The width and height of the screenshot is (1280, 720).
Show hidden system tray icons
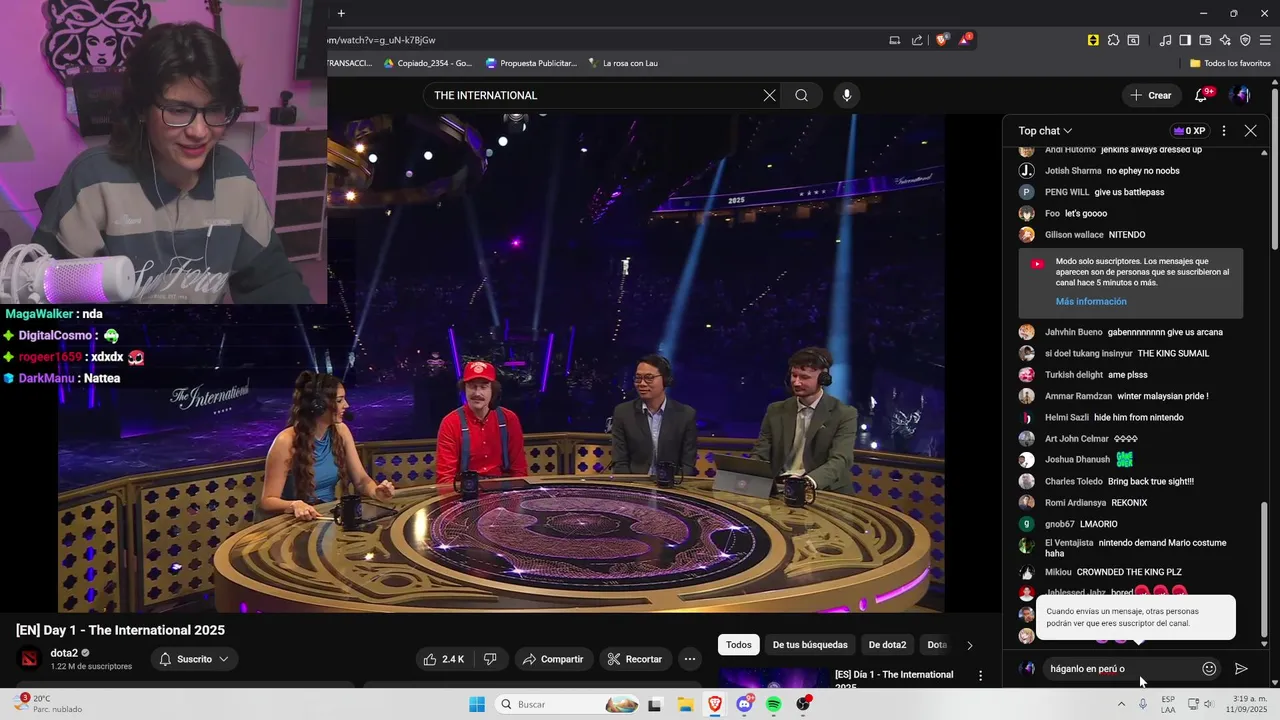pos(1121,704)
